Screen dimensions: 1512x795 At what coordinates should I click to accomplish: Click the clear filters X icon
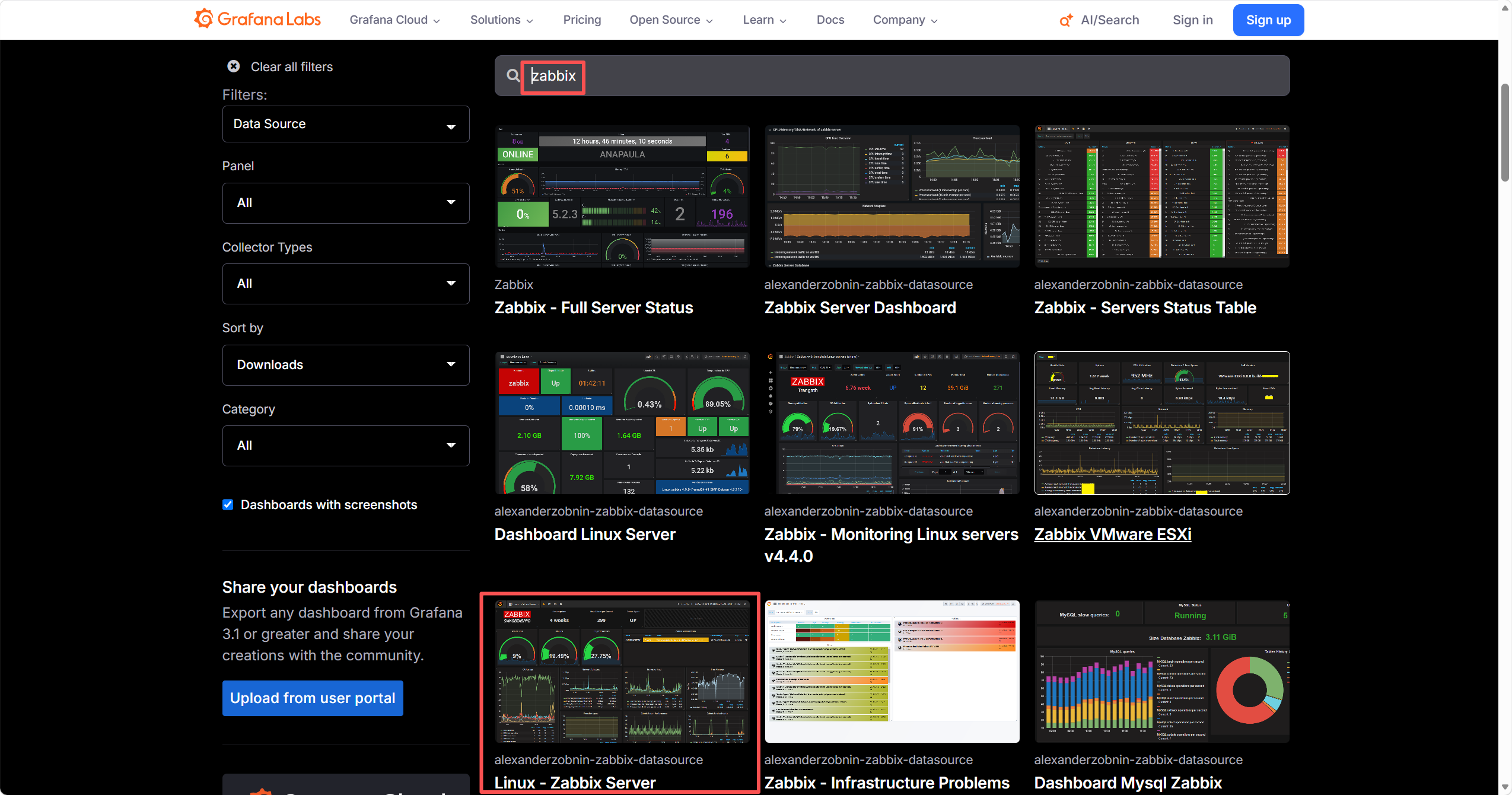(234, 66)
